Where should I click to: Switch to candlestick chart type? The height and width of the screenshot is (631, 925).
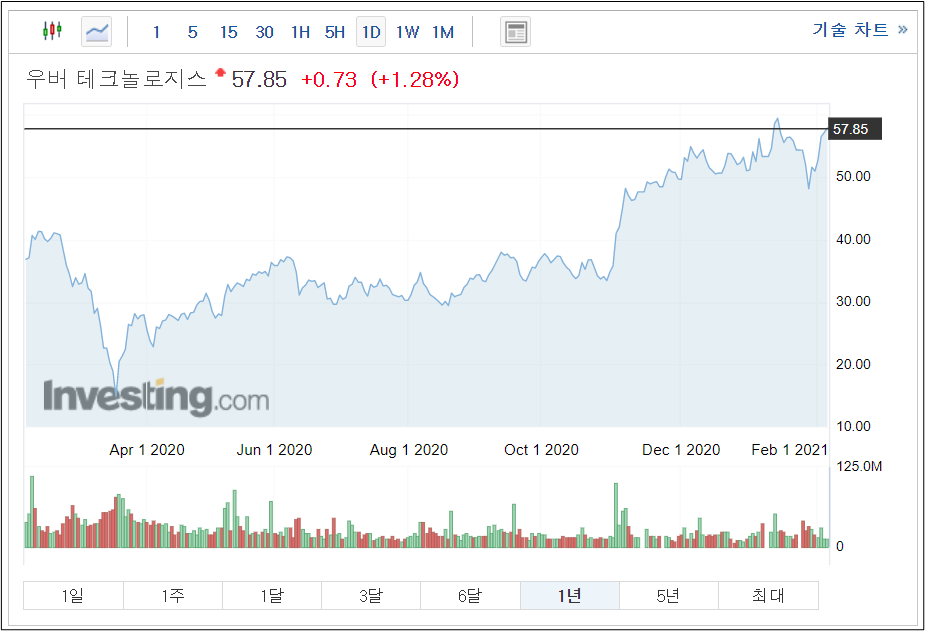[53, 31]
